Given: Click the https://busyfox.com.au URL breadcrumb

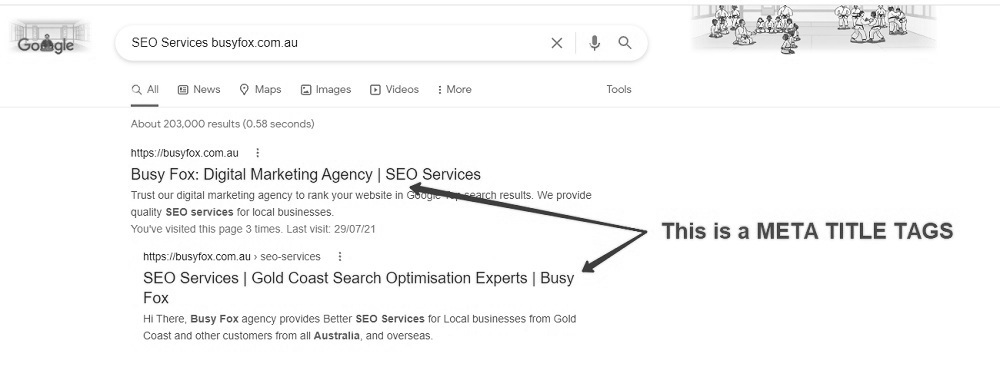Looking at the screenshot, I should click(184, 153).
